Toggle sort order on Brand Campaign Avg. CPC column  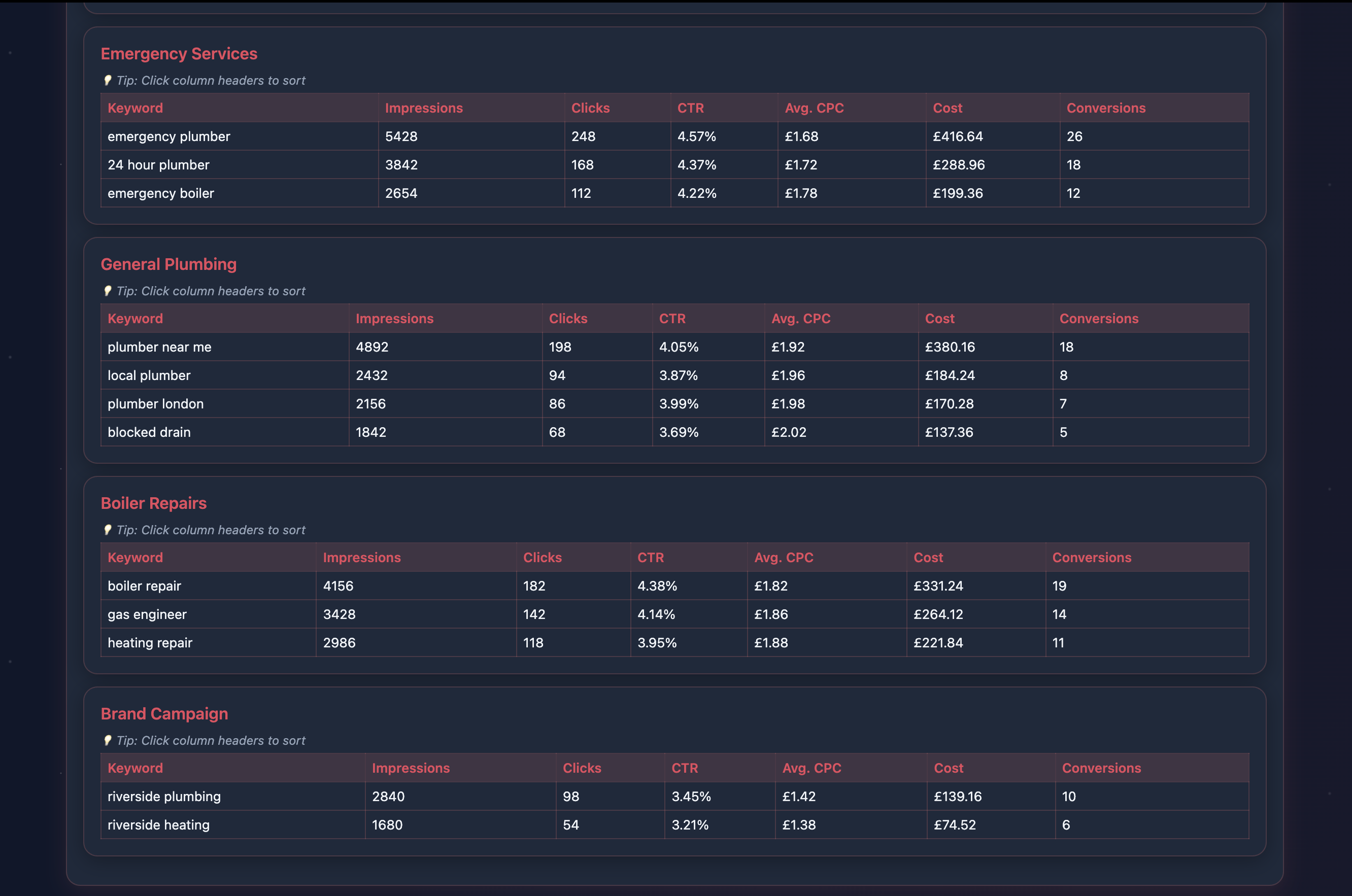point(812,768)
